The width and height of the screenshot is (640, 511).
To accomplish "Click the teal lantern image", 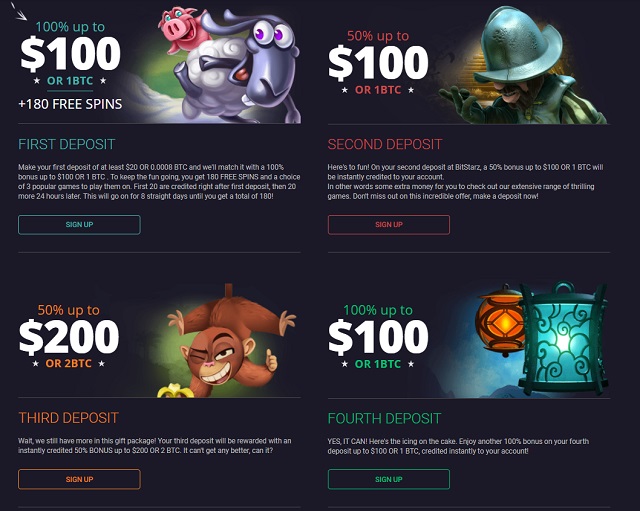I will (562, 340).
